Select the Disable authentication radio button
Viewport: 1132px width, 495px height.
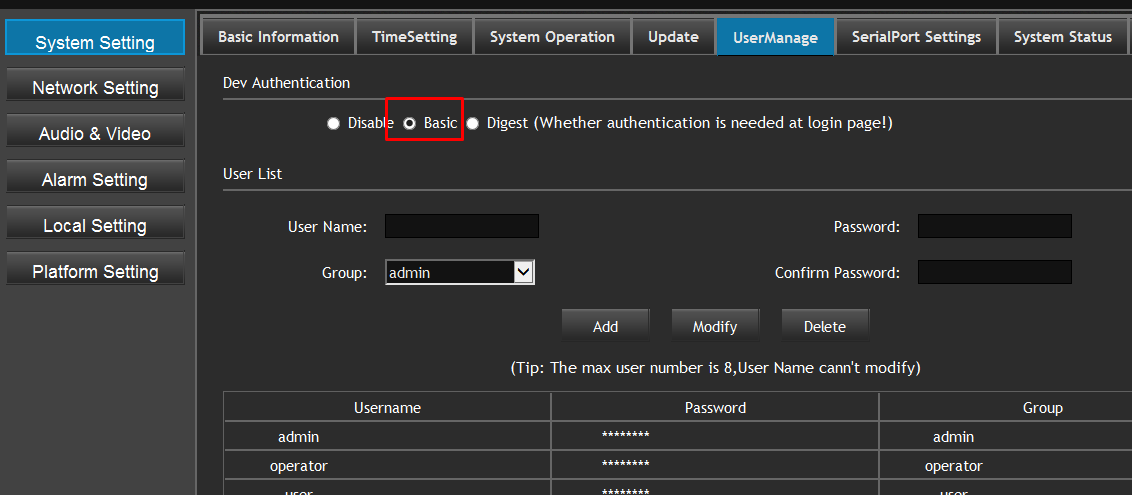click(334, 123)
